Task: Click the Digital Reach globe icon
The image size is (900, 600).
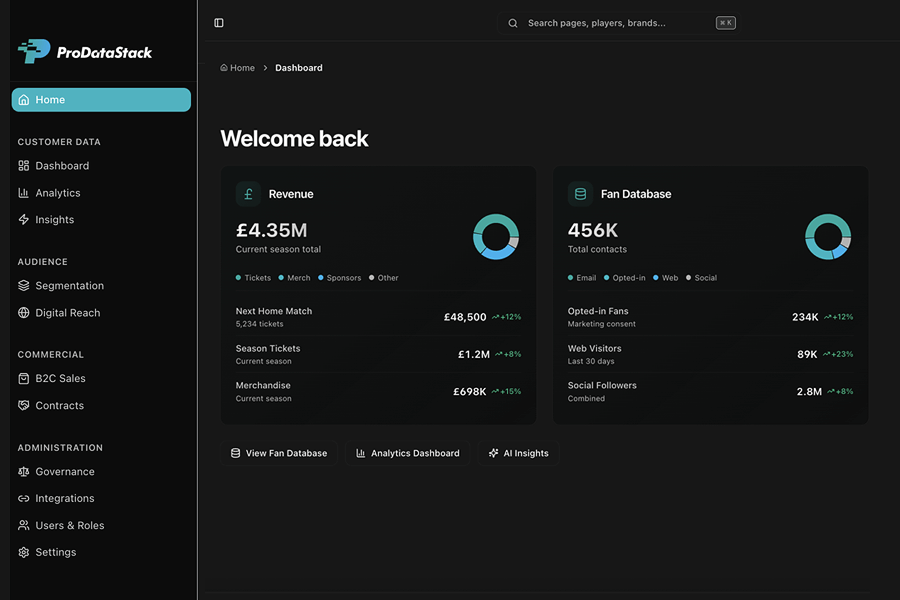Action: (x=24, y=313)
